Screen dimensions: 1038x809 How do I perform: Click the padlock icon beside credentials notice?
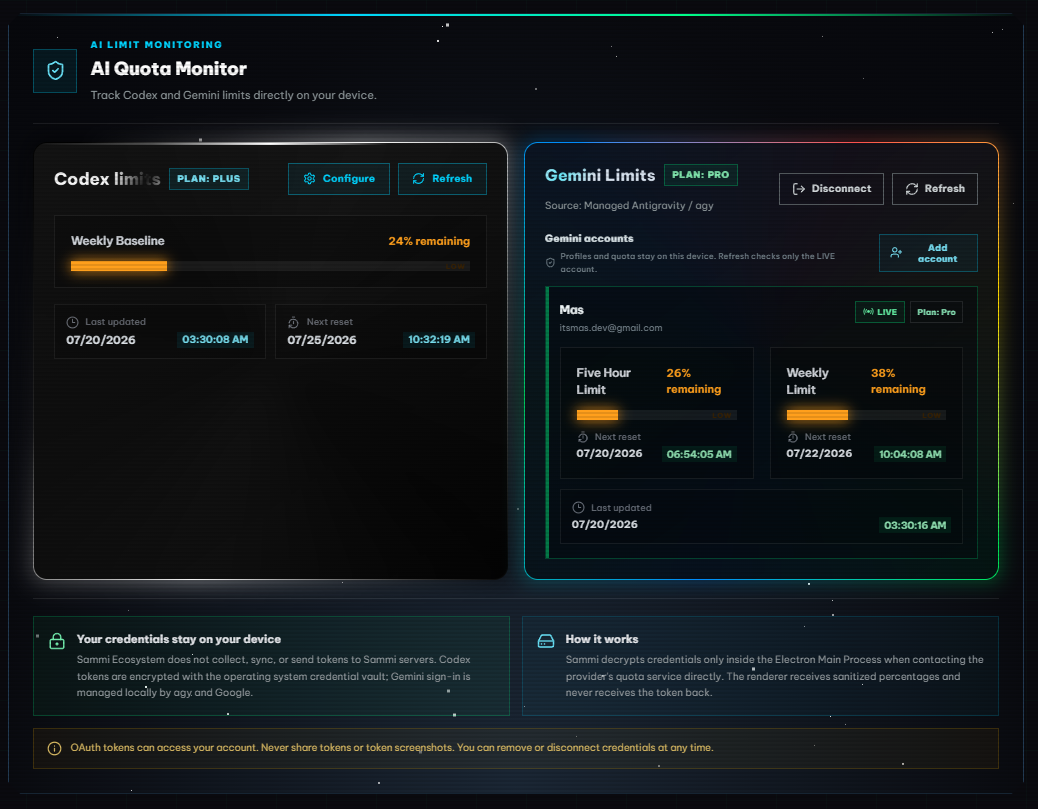click(x=57, y=641)
